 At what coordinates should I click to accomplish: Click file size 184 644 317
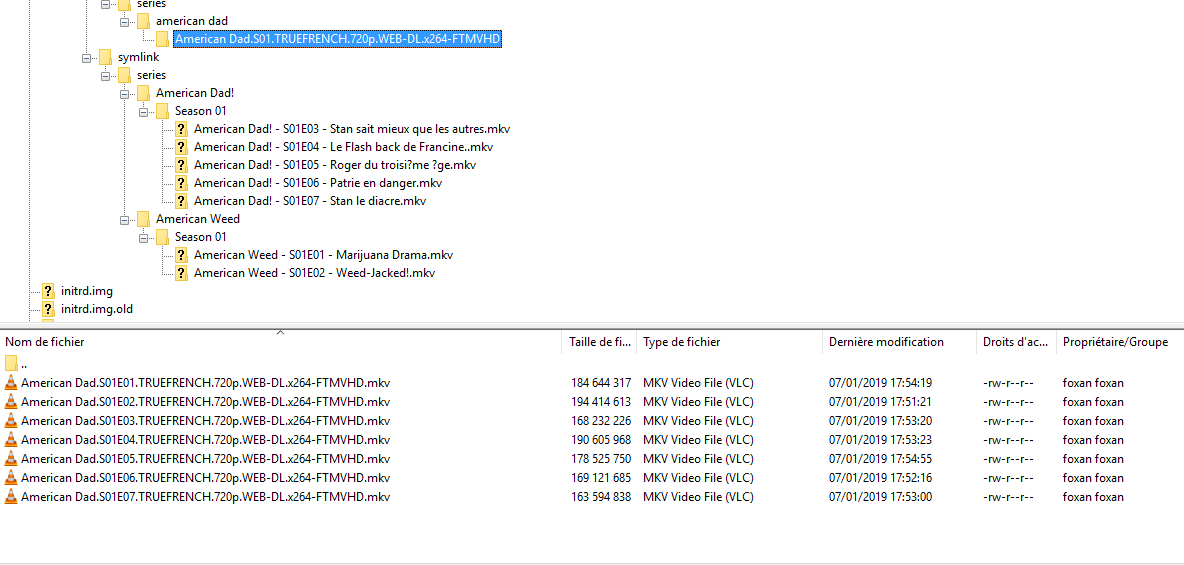pyautogui.click(x=601, y=383)
